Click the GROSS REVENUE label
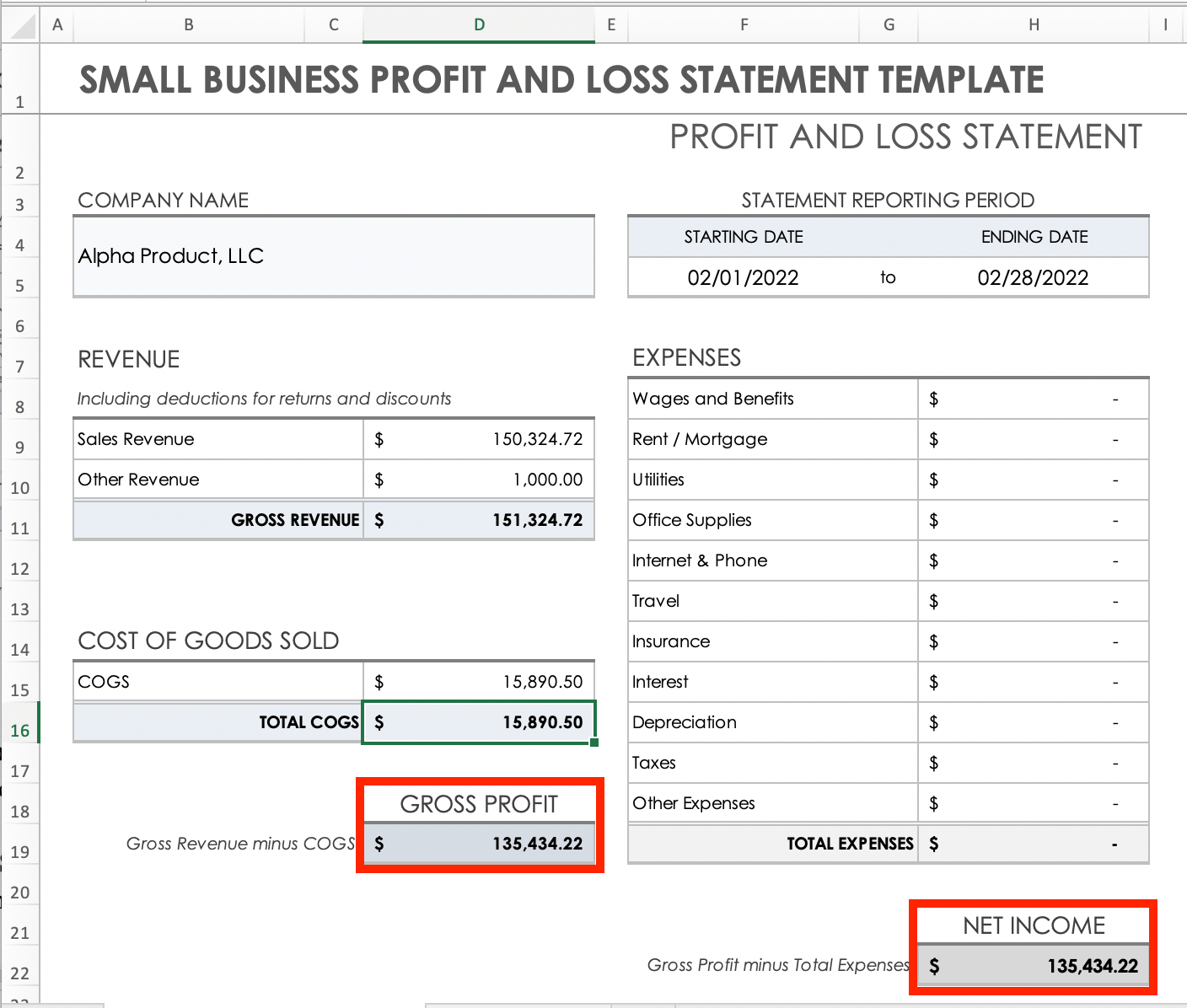The height and width of the screenshot is (1008, 1187). pos(295,520)
